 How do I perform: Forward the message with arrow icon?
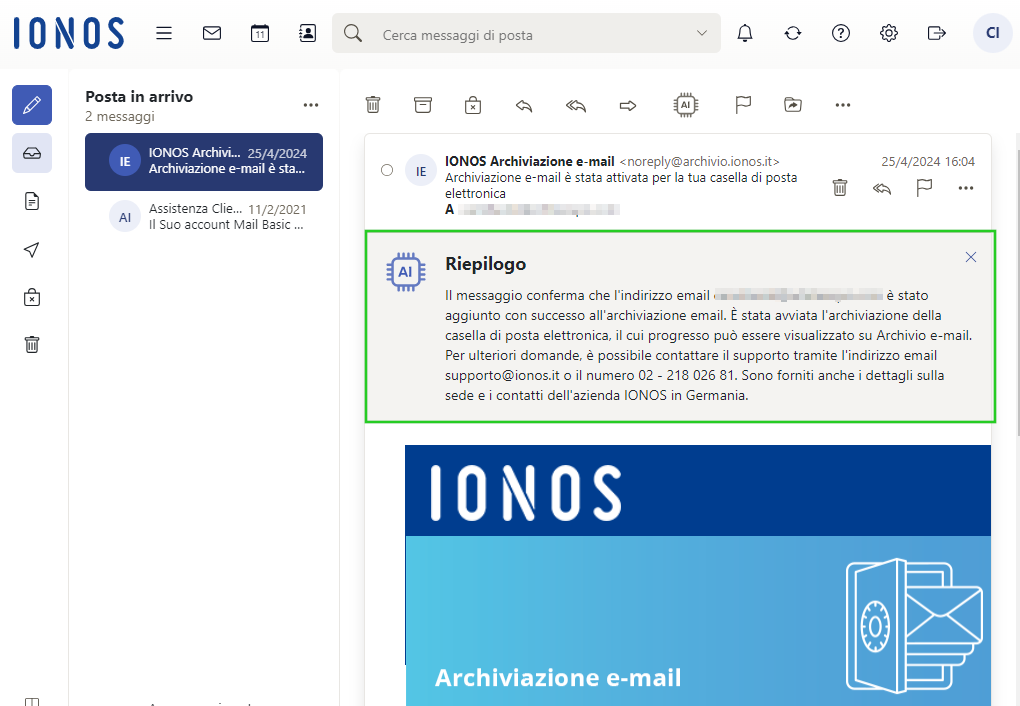point(628,105)
